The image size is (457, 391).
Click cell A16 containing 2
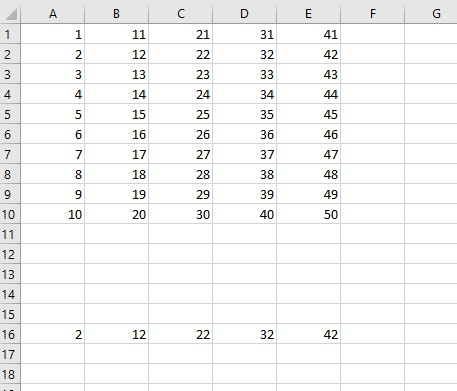pyautogui.click(x=53, y=334)
